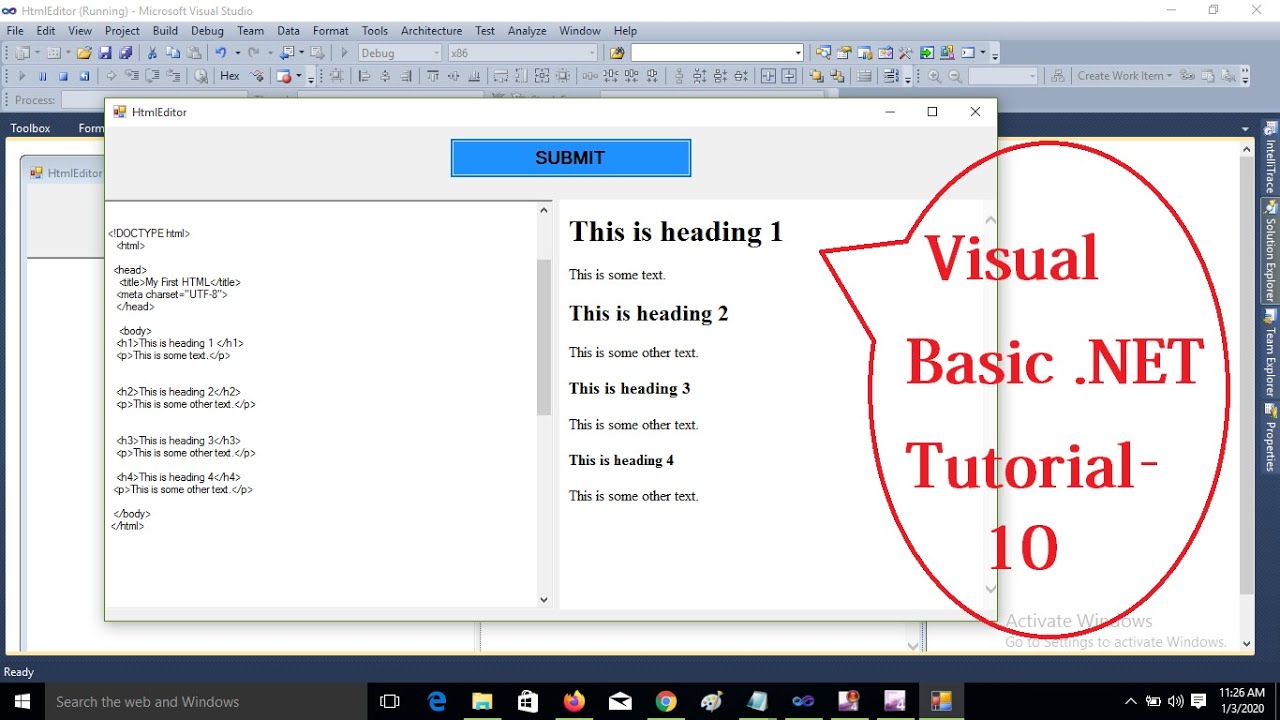This screenshot has width=1280, height=720.
Task: Click Windows Start button
Action: tap(22, 701)
